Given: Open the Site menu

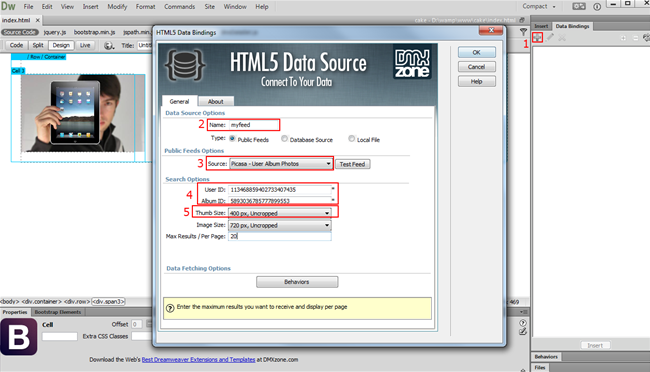Looking at the screenshot, I should [210, 7].
